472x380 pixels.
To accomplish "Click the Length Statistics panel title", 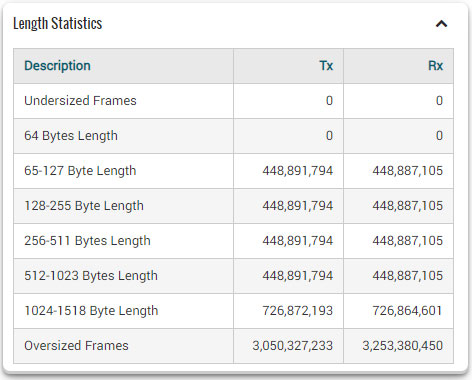I will click(x=58, y=23).
